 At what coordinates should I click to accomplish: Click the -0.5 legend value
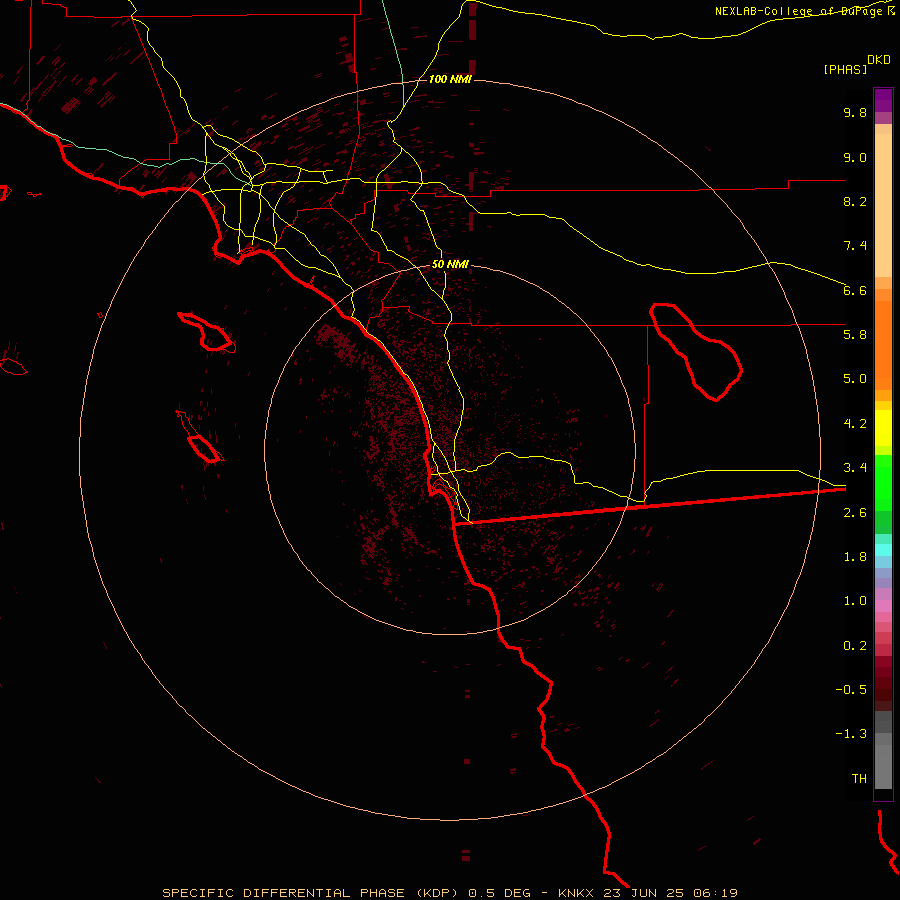[851, 690]
